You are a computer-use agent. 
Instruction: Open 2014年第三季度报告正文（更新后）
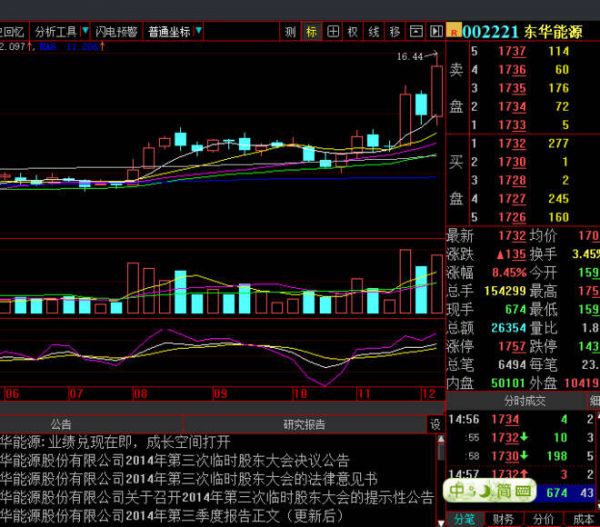click(x=172, y=516)
